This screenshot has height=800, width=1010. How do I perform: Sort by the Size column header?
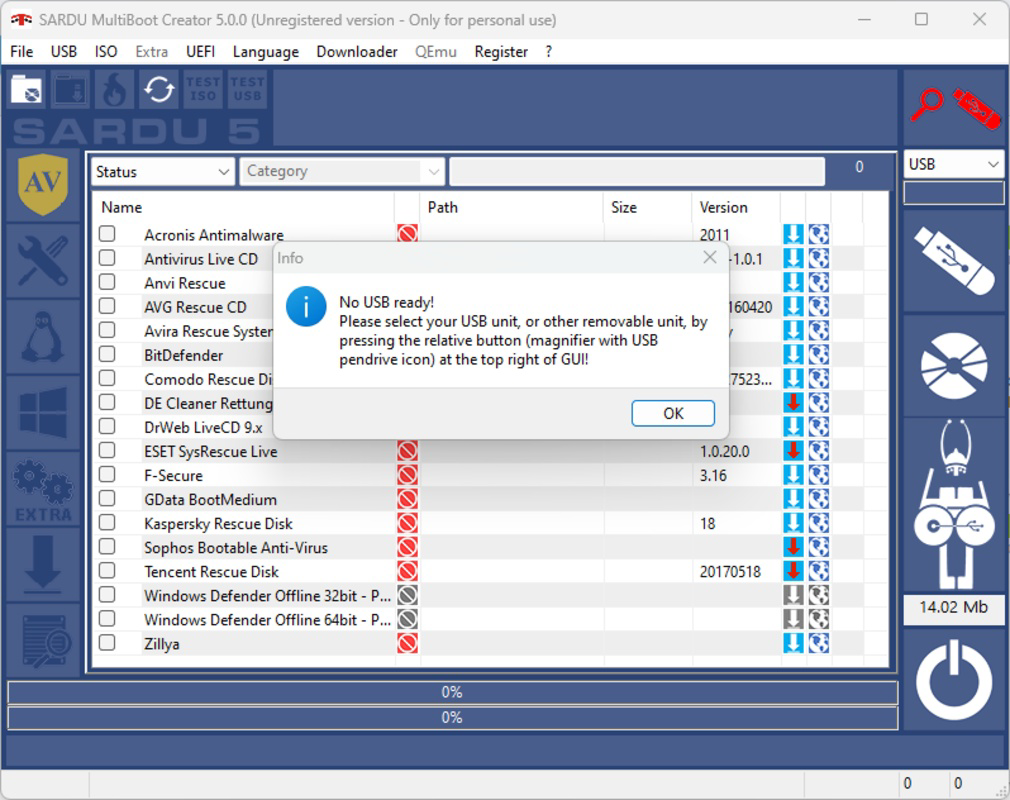(x=647, y=207)
